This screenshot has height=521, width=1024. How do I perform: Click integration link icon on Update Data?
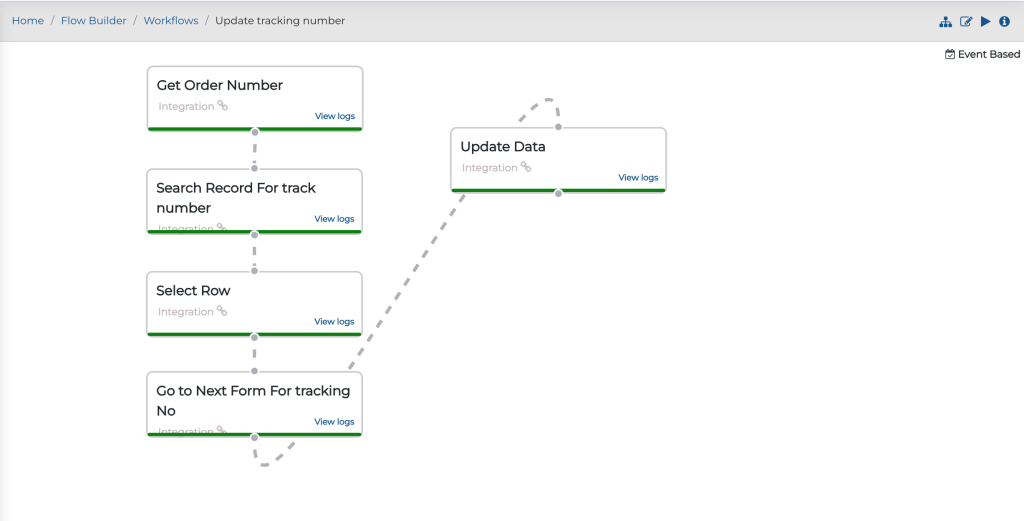pos(526,166)
